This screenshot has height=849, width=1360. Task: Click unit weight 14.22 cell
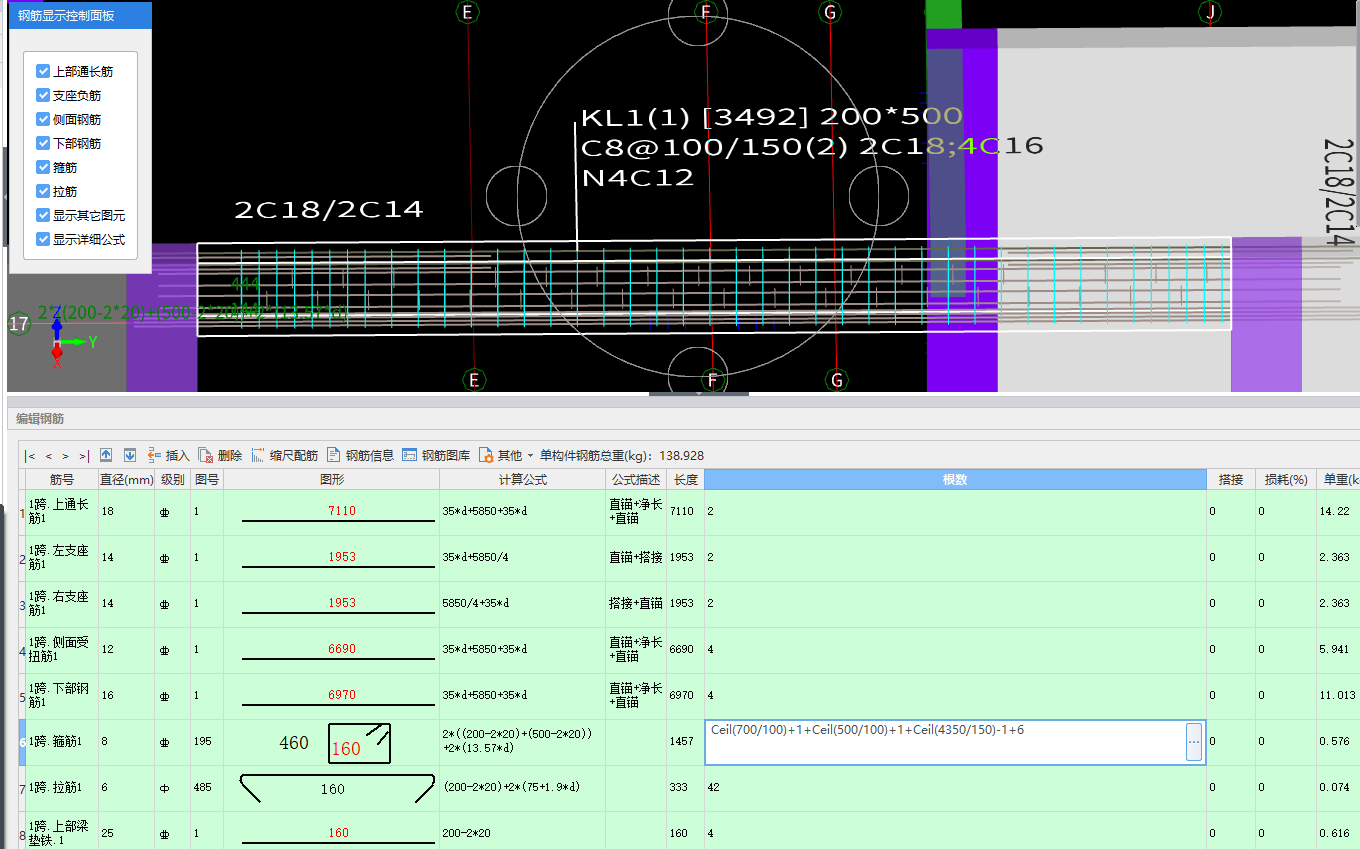[x=1337, y=511]
